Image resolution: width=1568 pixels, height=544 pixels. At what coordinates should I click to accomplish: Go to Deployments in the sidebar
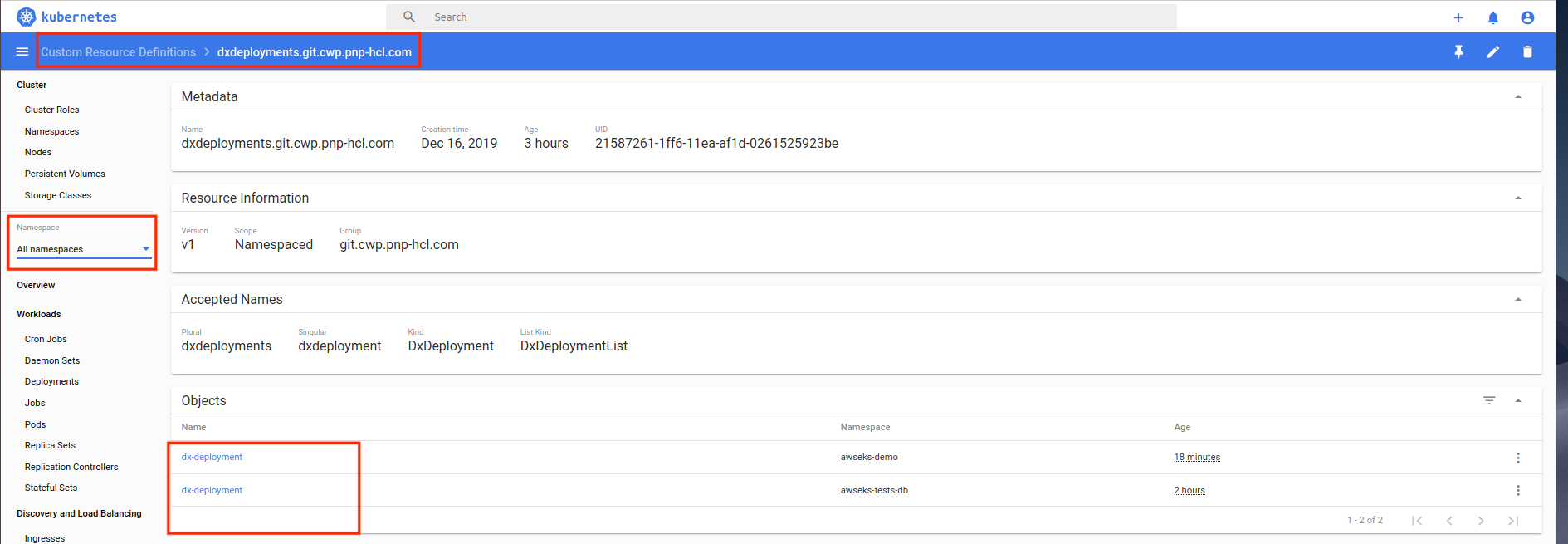click(51, 381)
